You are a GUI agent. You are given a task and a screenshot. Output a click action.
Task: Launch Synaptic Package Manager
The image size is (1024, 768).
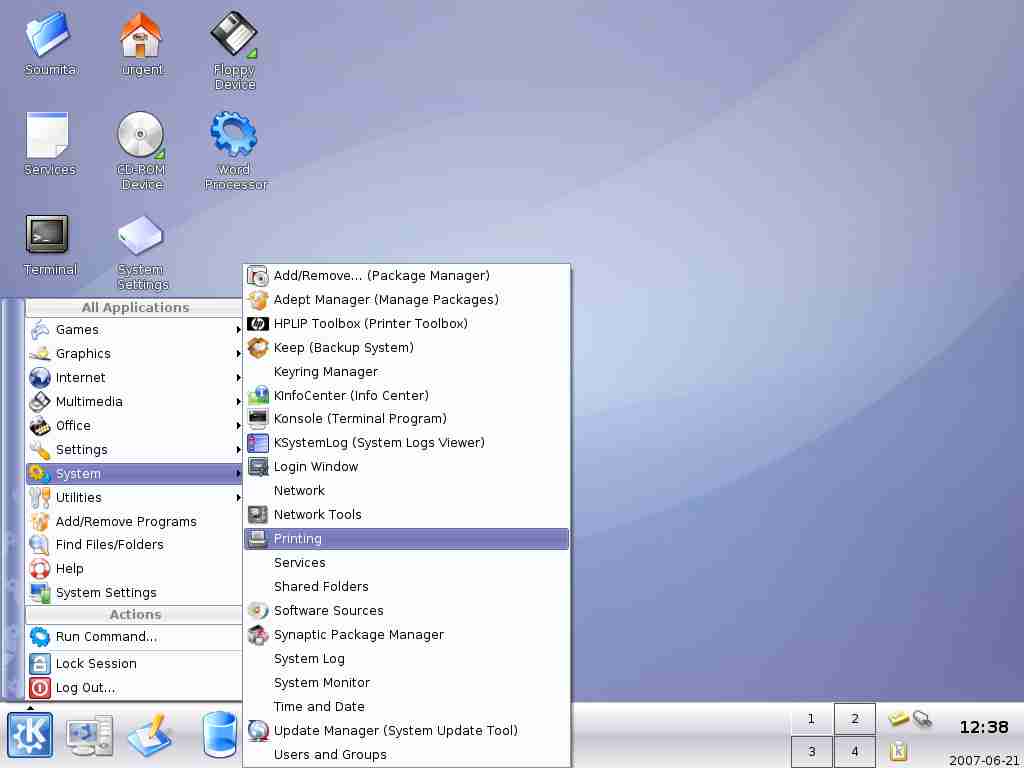pyautogui.click(x=406, y=635)
